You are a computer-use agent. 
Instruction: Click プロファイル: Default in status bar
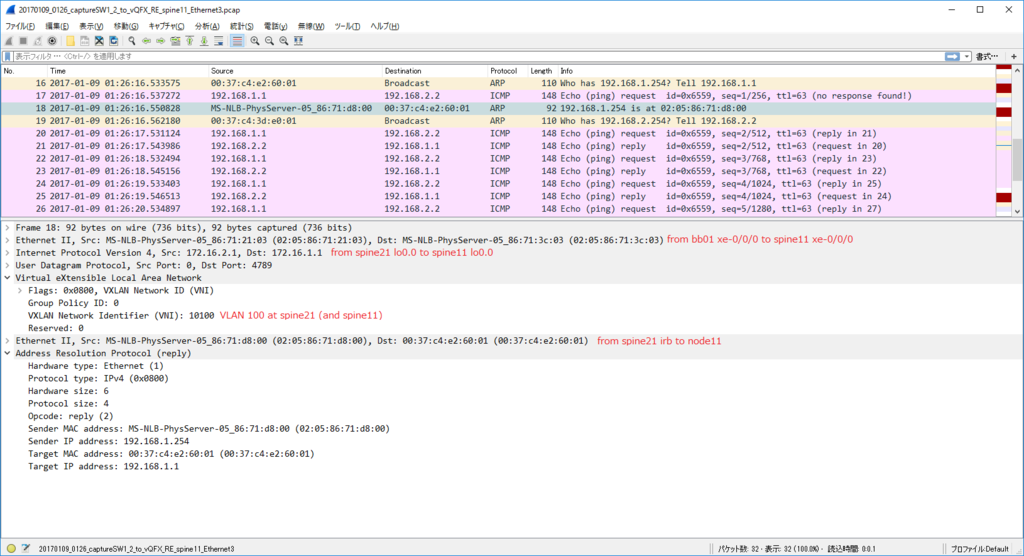point(980,549)
